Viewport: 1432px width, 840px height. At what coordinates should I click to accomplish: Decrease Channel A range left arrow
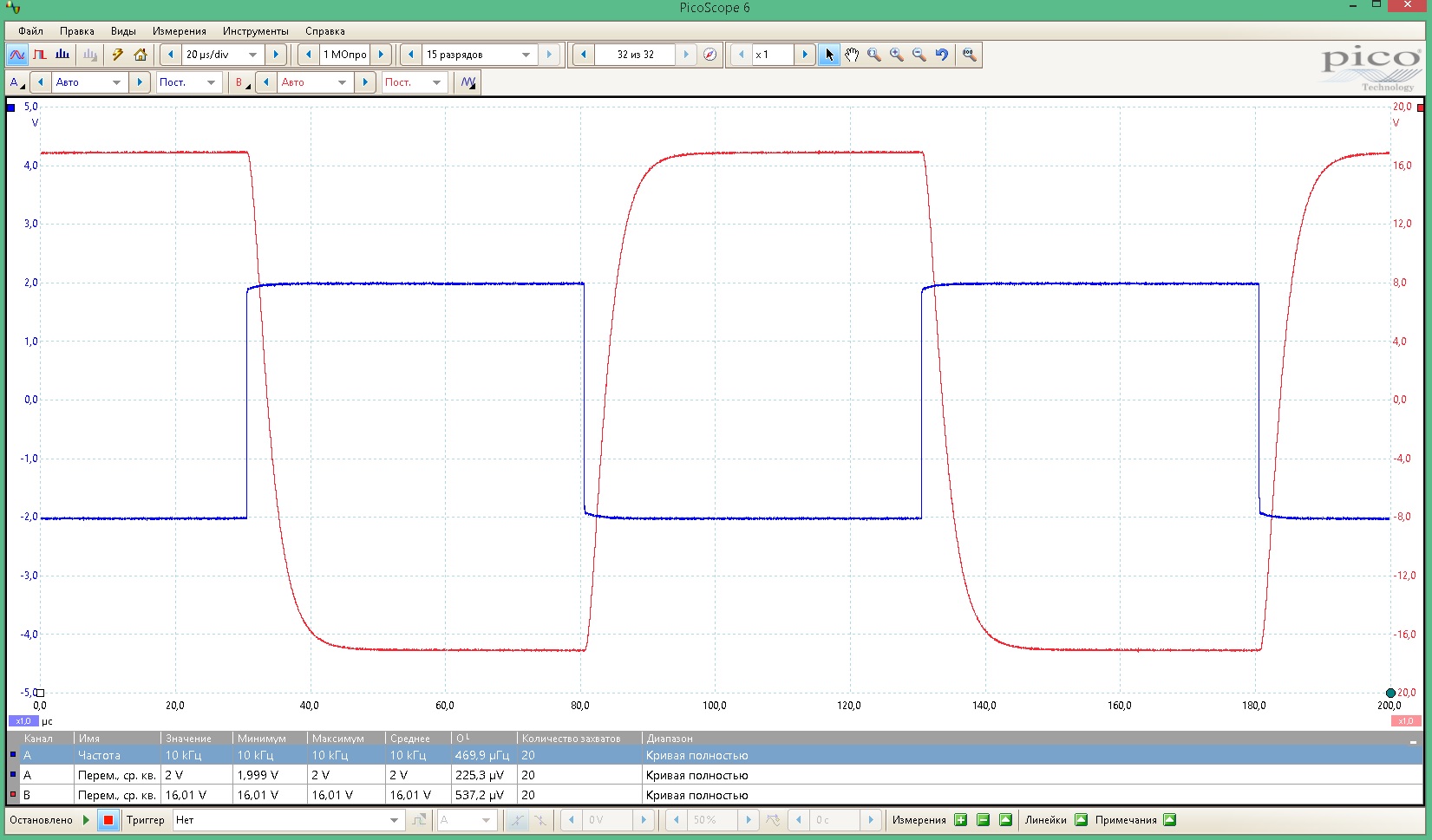(40, 82)
